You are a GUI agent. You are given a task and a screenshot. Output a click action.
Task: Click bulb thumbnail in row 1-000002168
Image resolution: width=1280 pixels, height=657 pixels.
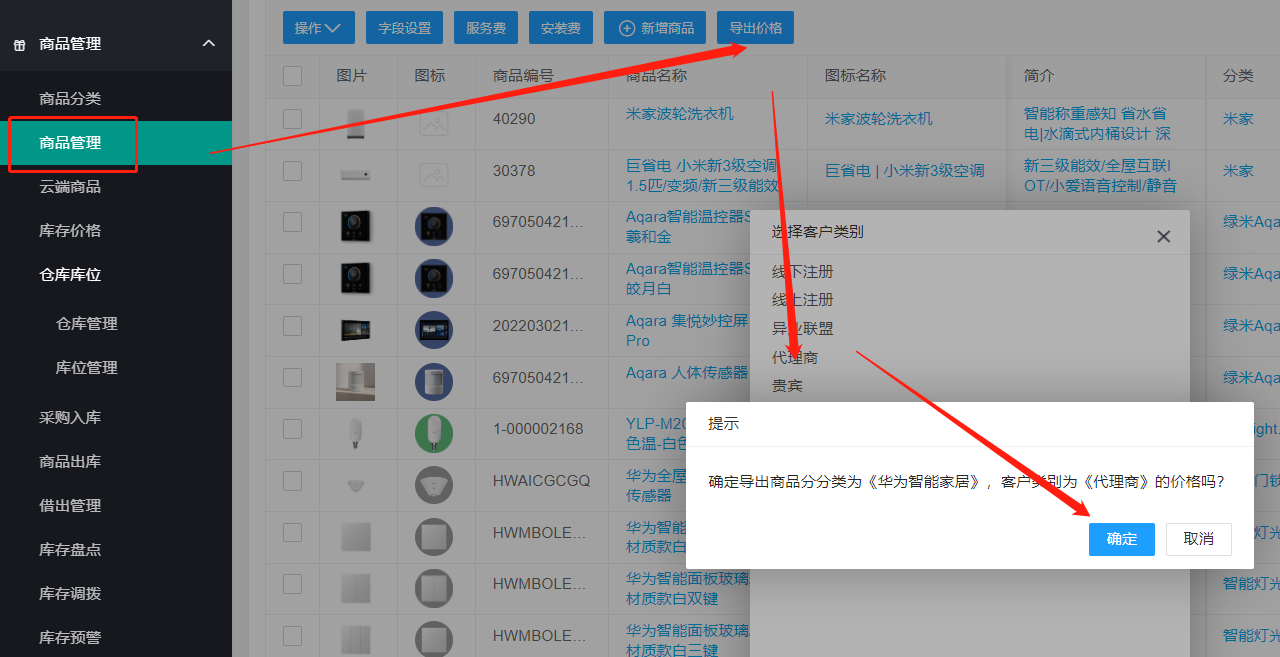pyautogui.click(x=355, y=433)
